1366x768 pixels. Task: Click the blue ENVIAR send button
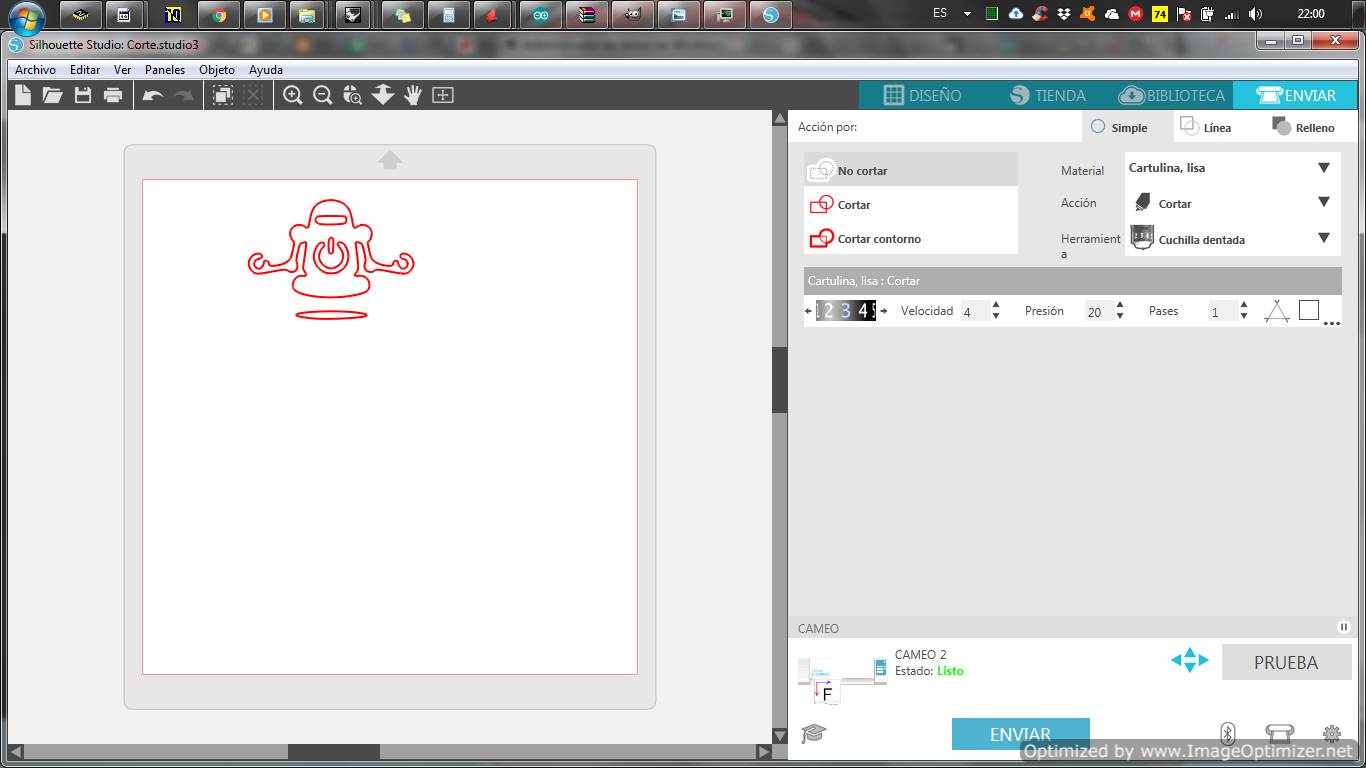pyautogui.click(x=1020, y=734)
